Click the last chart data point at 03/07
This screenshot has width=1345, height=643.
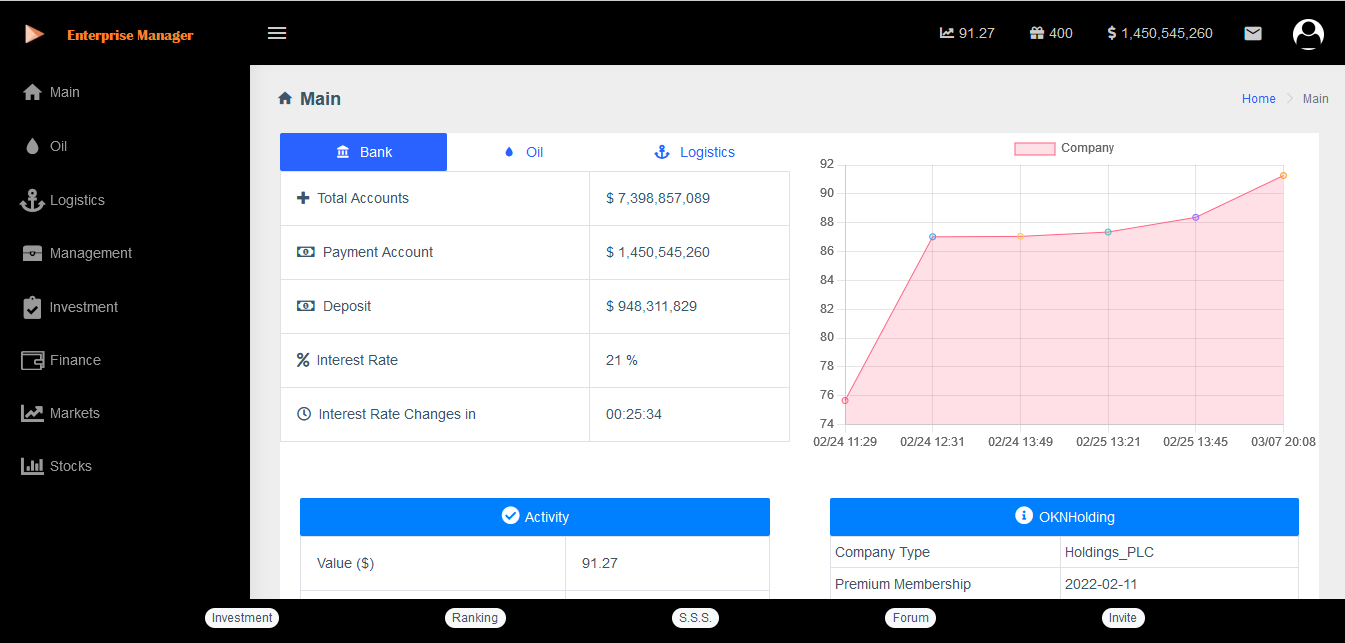point(1283,175)
